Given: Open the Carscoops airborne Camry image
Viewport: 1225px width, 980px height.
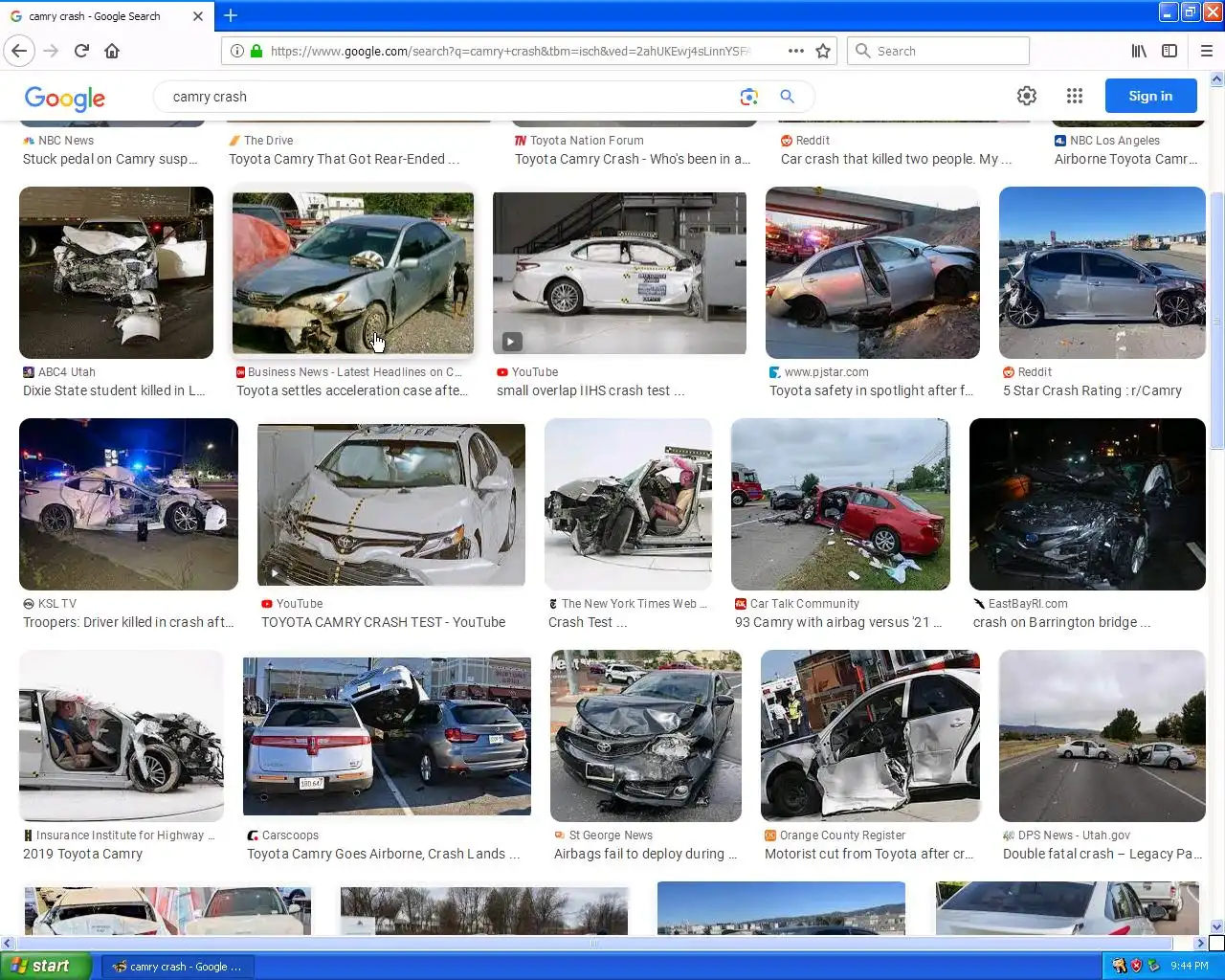Looking at the screenshot, I should (387, 736).
